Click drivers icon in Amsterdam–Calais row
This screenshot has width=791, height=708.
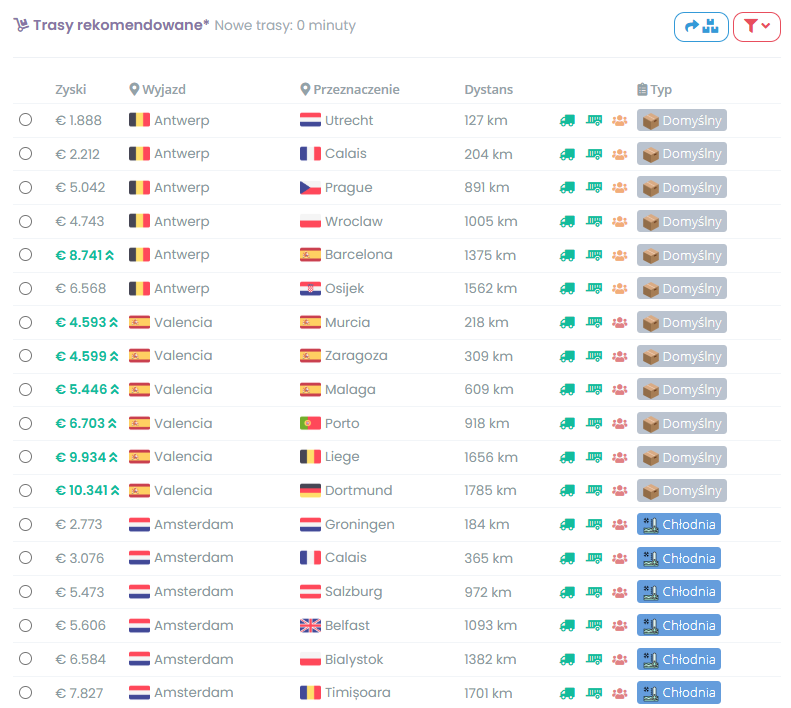[619, 559]
